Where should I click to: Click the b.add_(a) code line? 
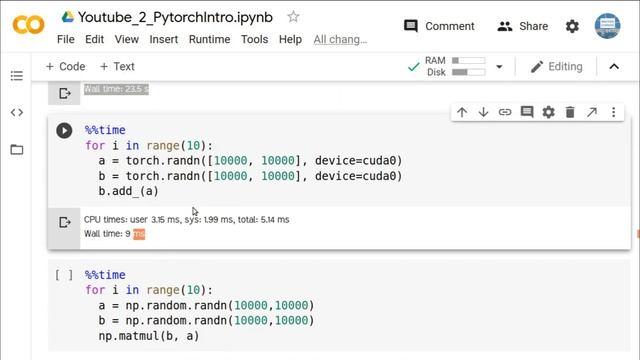point(128,191)
